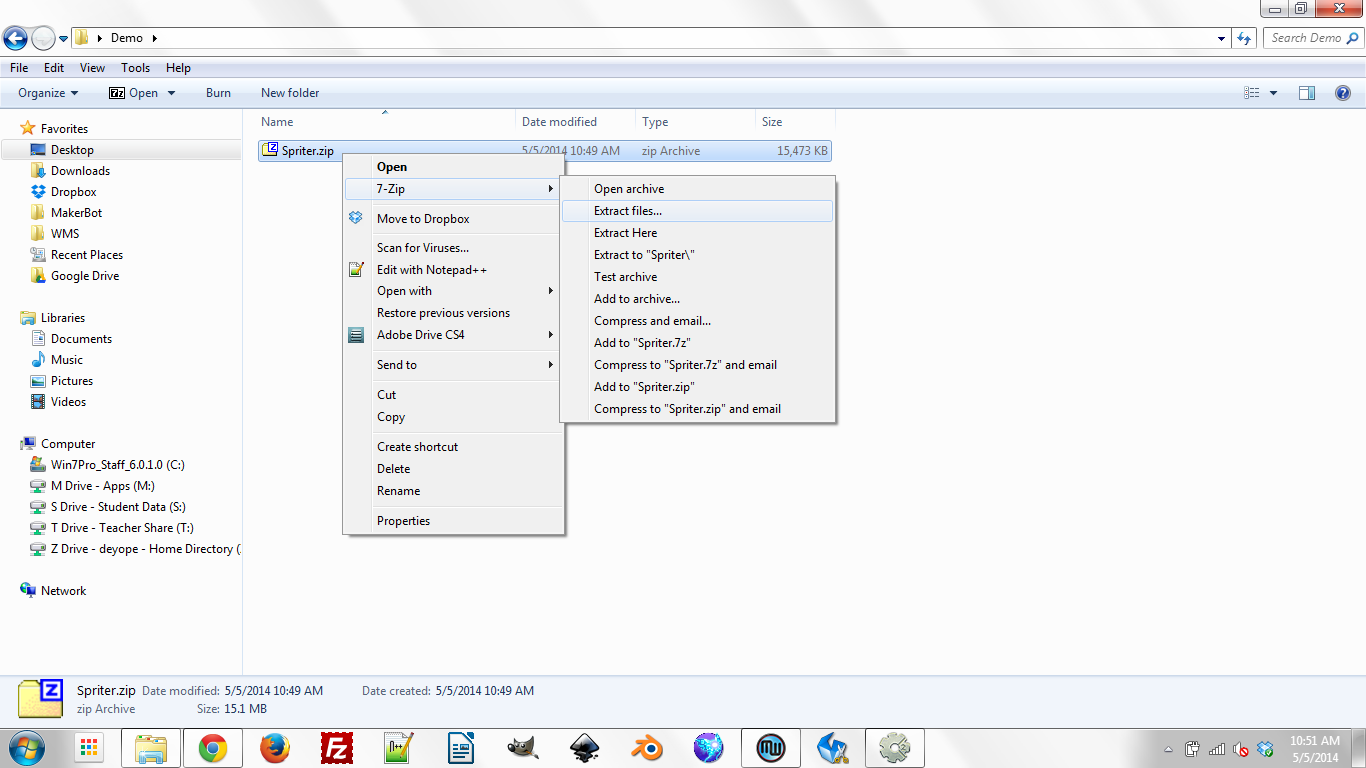Click the Spriter.zip file icon
Screen dimensions: 1366x768
tap(269, 151)
